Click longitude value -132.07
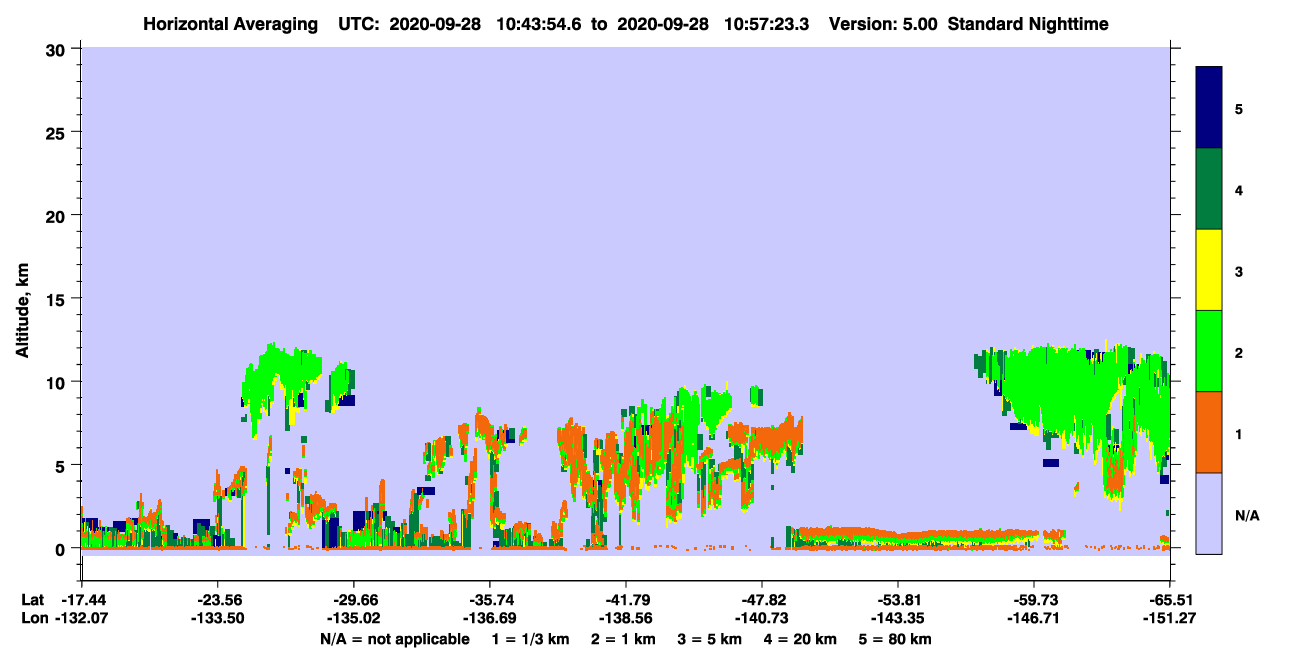The height and width of the screenshot is (667, 1300). 81,619
